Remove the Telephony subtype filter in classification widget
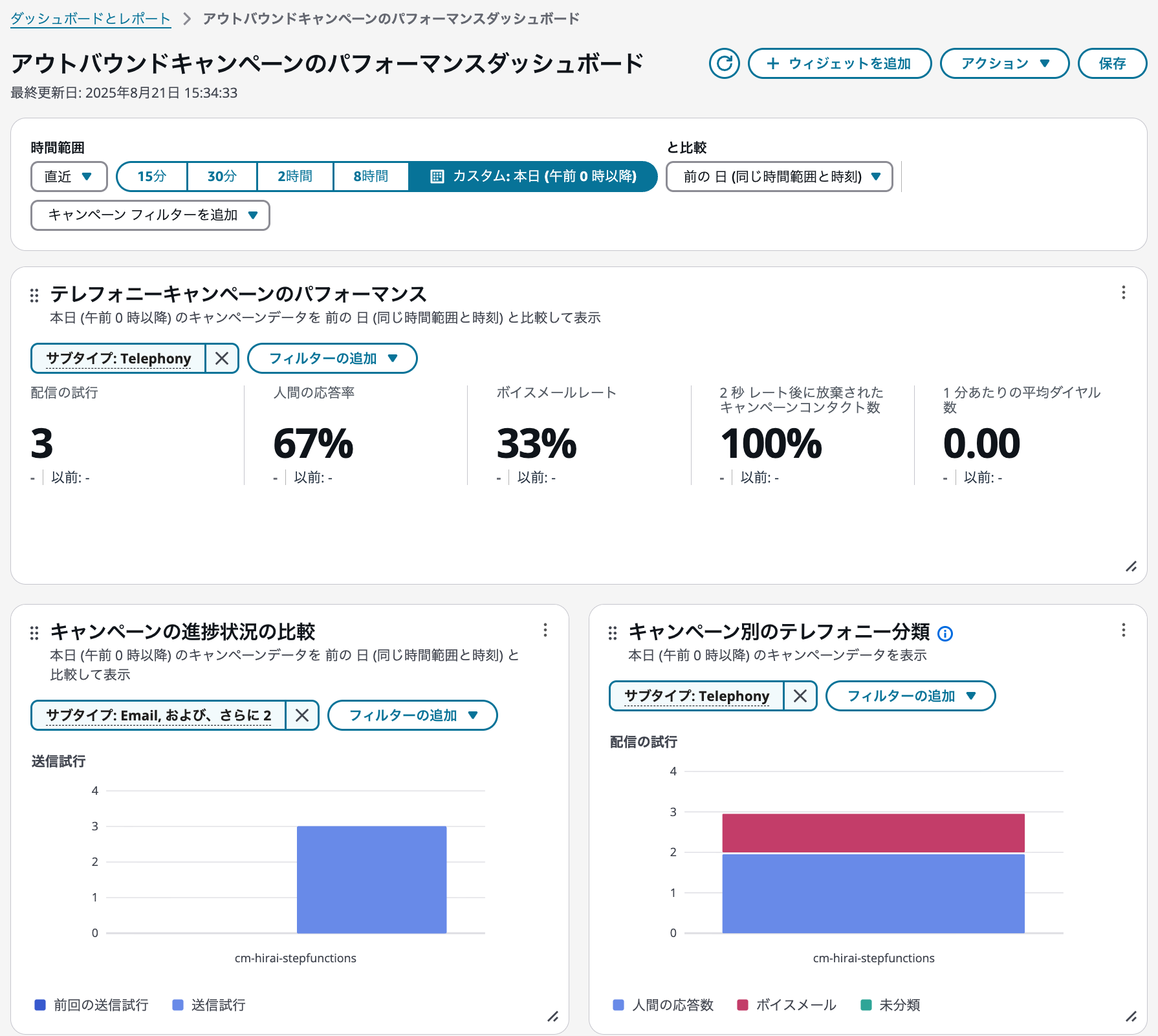The width and height of the screenshot is (1158, 1036). [x=800, y=696]
